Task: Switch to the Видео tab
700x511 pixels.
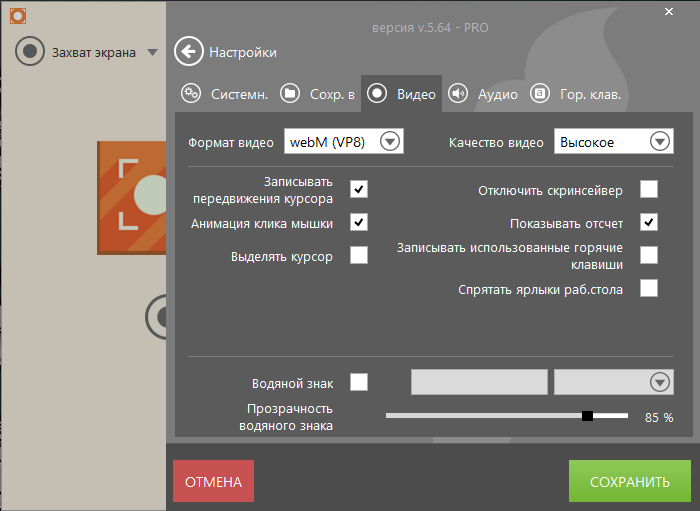Action: (401, 94)
